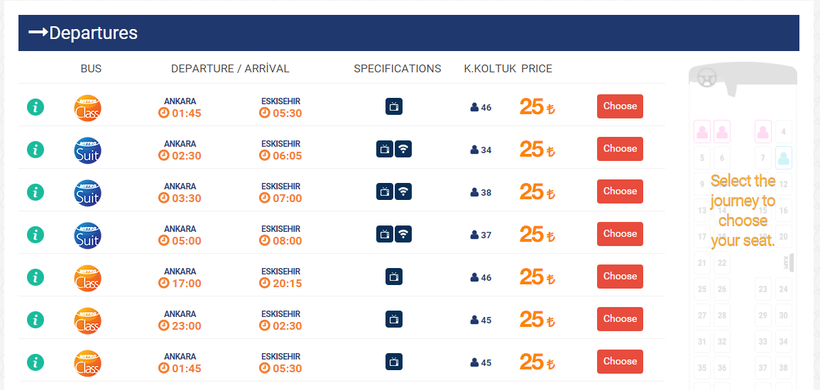Click the info icon in the first departure row
The width and height of the screenshot is (820, 390).
(35, 108)
